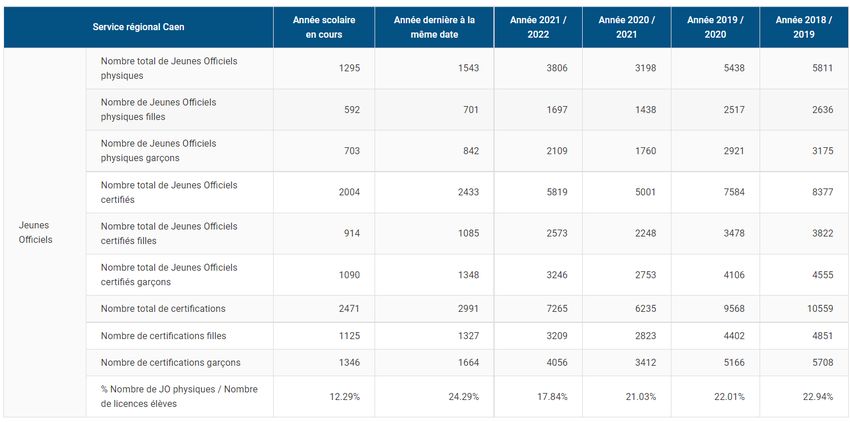This screenshot has width=850, height=422.
Task: Select the "Année scolaire en cours" column header
Action: click(323, 27)
